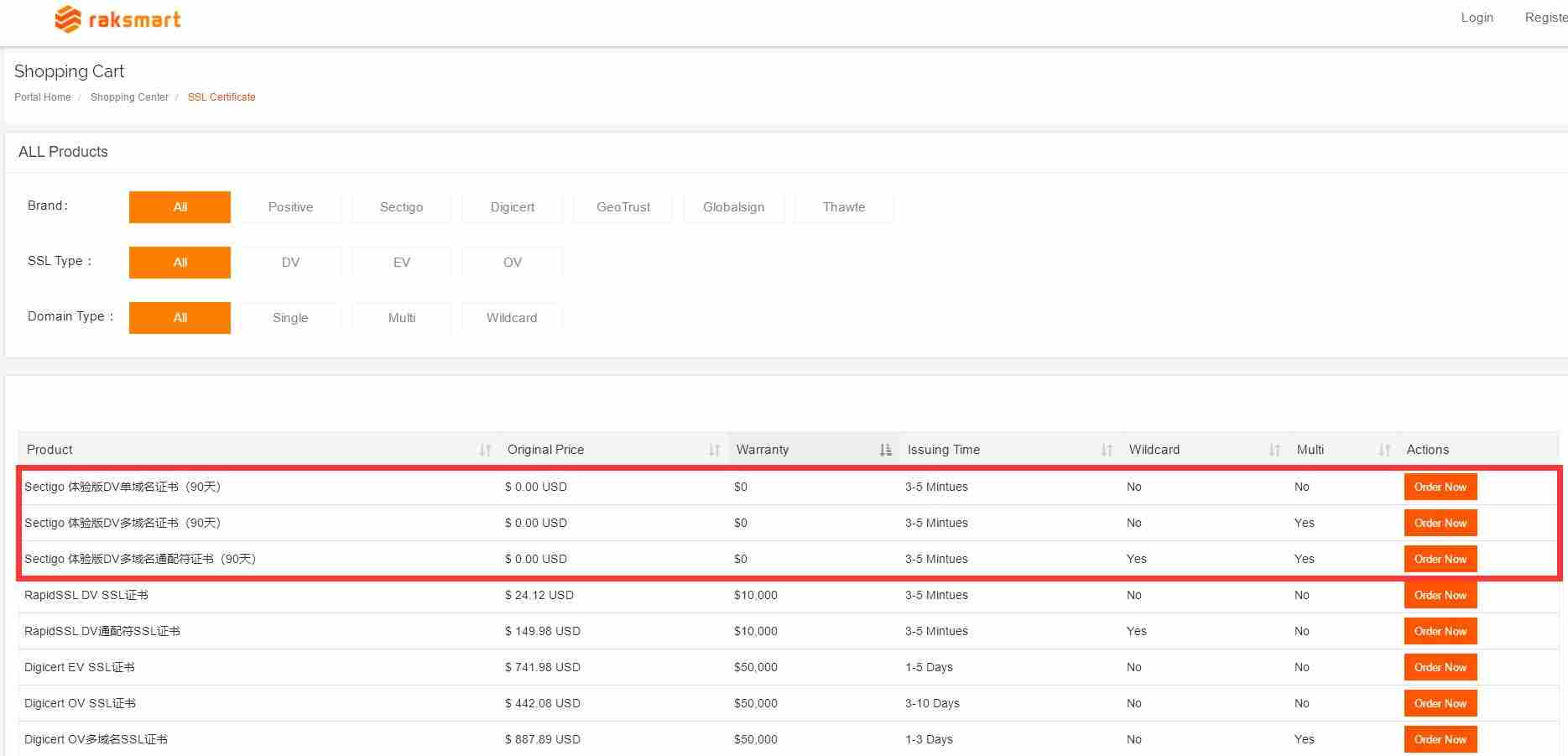Sort by Original Price sort arrows
1568x756 pixels.
[714, 451]
